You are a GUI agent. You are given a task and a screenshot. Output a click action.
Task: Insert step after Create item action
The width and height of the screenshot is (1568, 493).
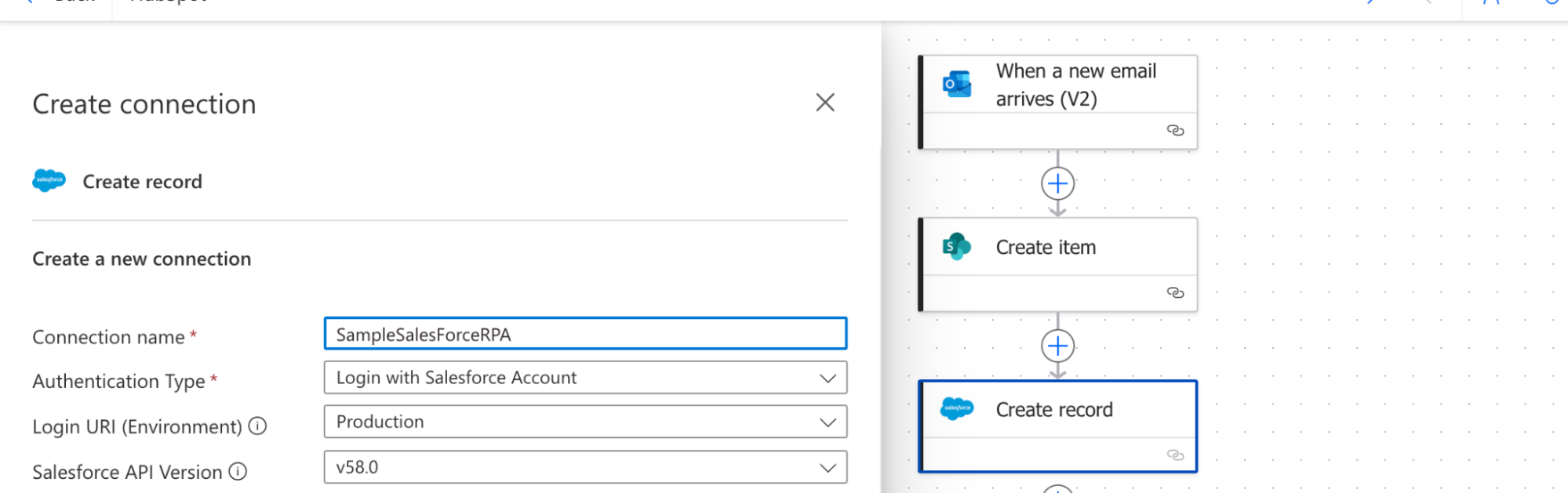click(1057, 346)
